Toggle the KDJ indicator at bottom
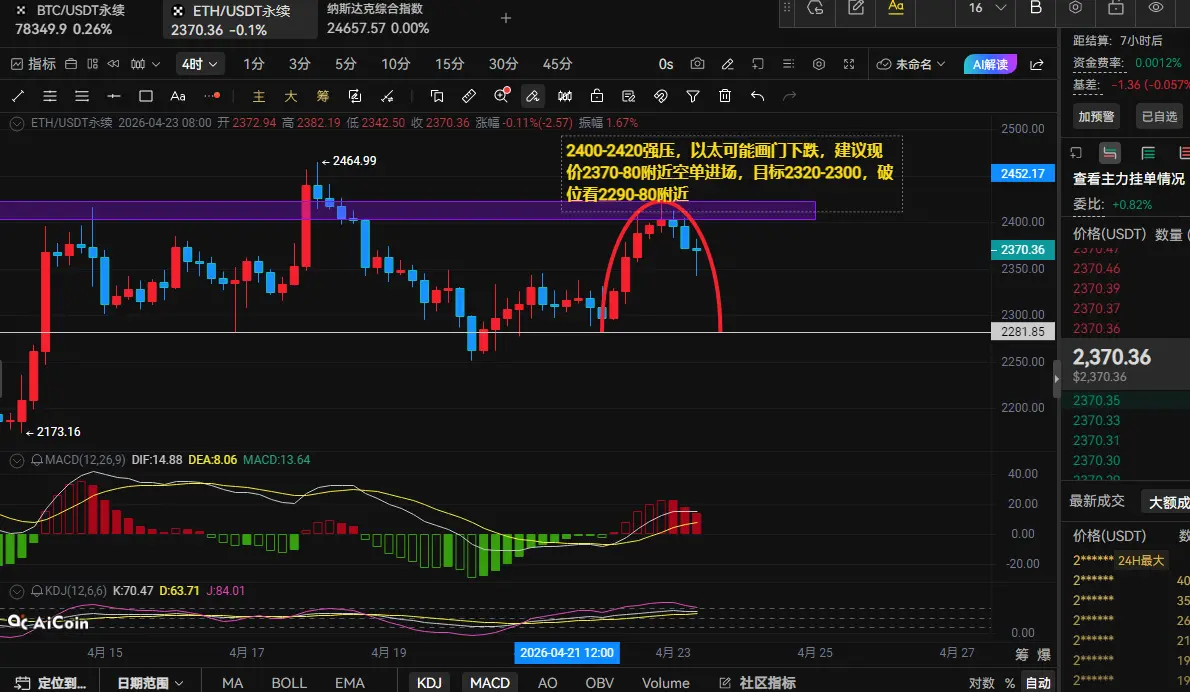Image resolution: width=1190 pixels, height=692 pixels. point(429,682)
